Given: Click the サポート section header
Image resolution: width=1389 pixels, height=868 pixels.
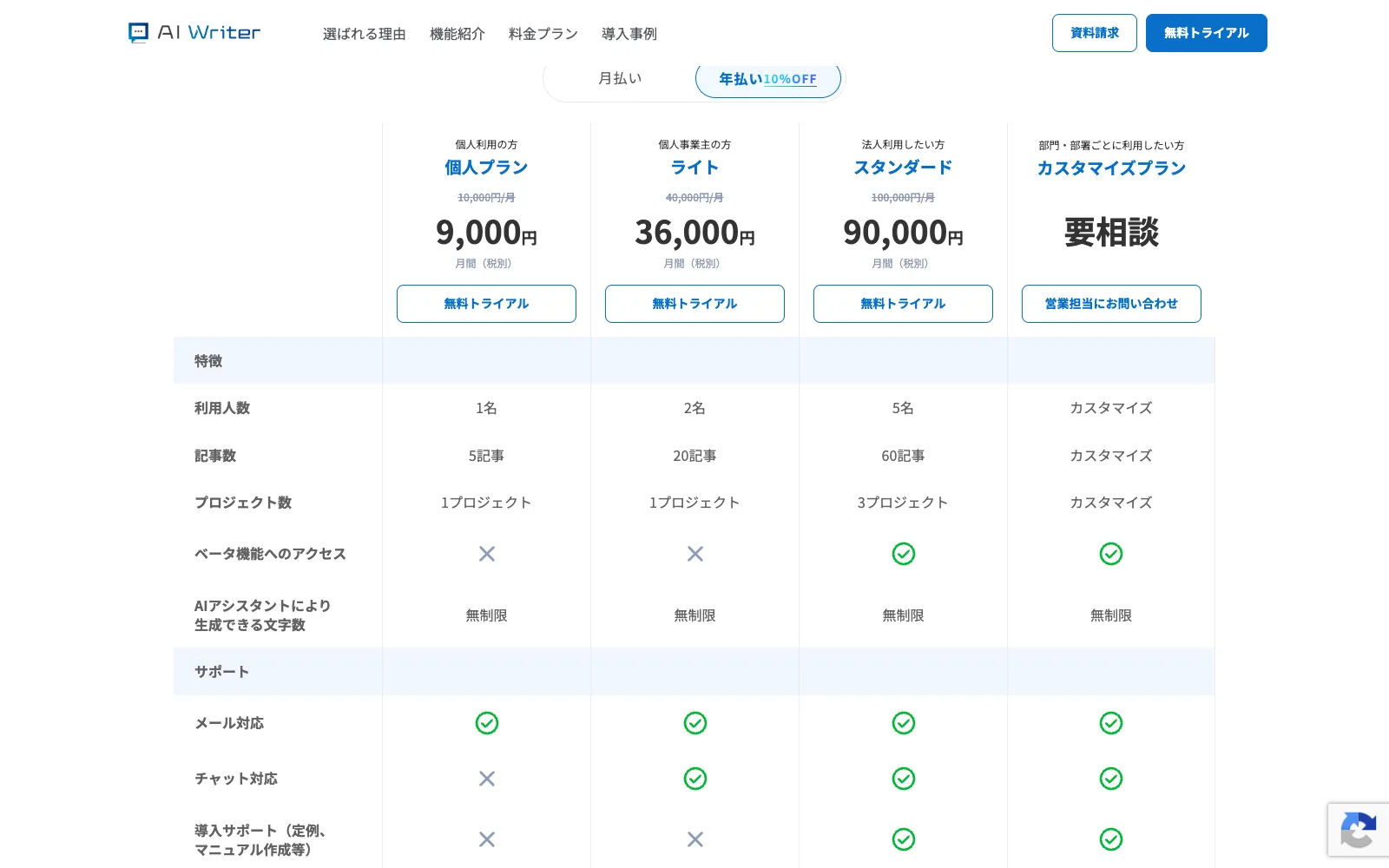Looking at the screenshot, I should (x=221, y=672).
